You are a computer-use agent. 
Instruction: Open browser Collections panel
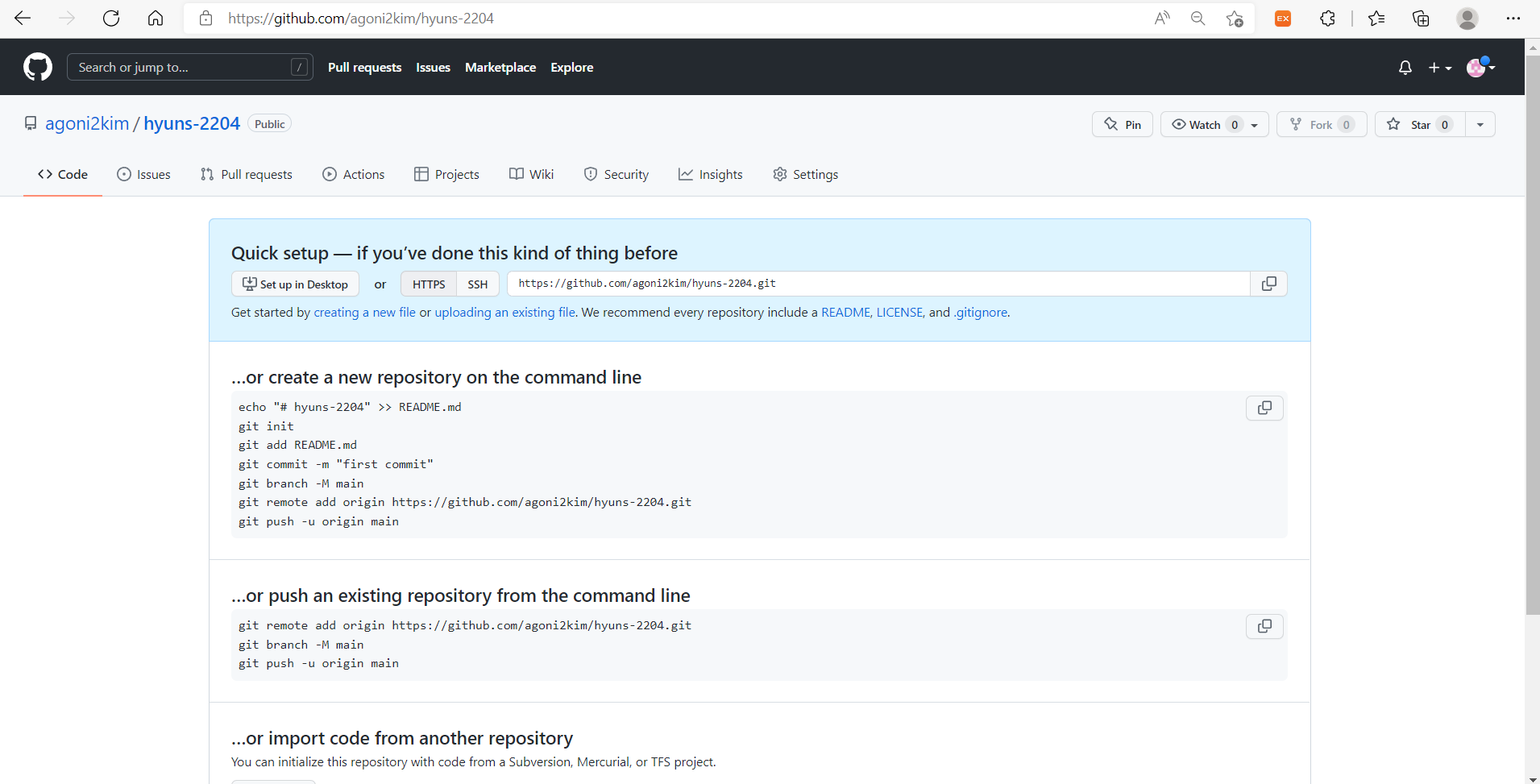click(1421, 18)
